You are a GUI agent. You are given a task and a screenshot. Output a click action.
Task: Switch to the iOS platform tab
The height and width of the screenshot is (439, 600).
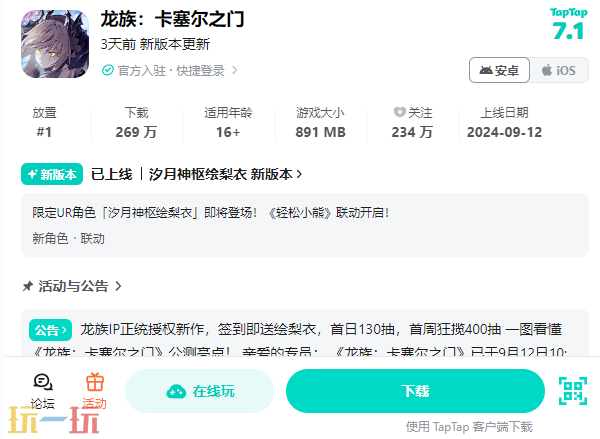coord(559,70)
